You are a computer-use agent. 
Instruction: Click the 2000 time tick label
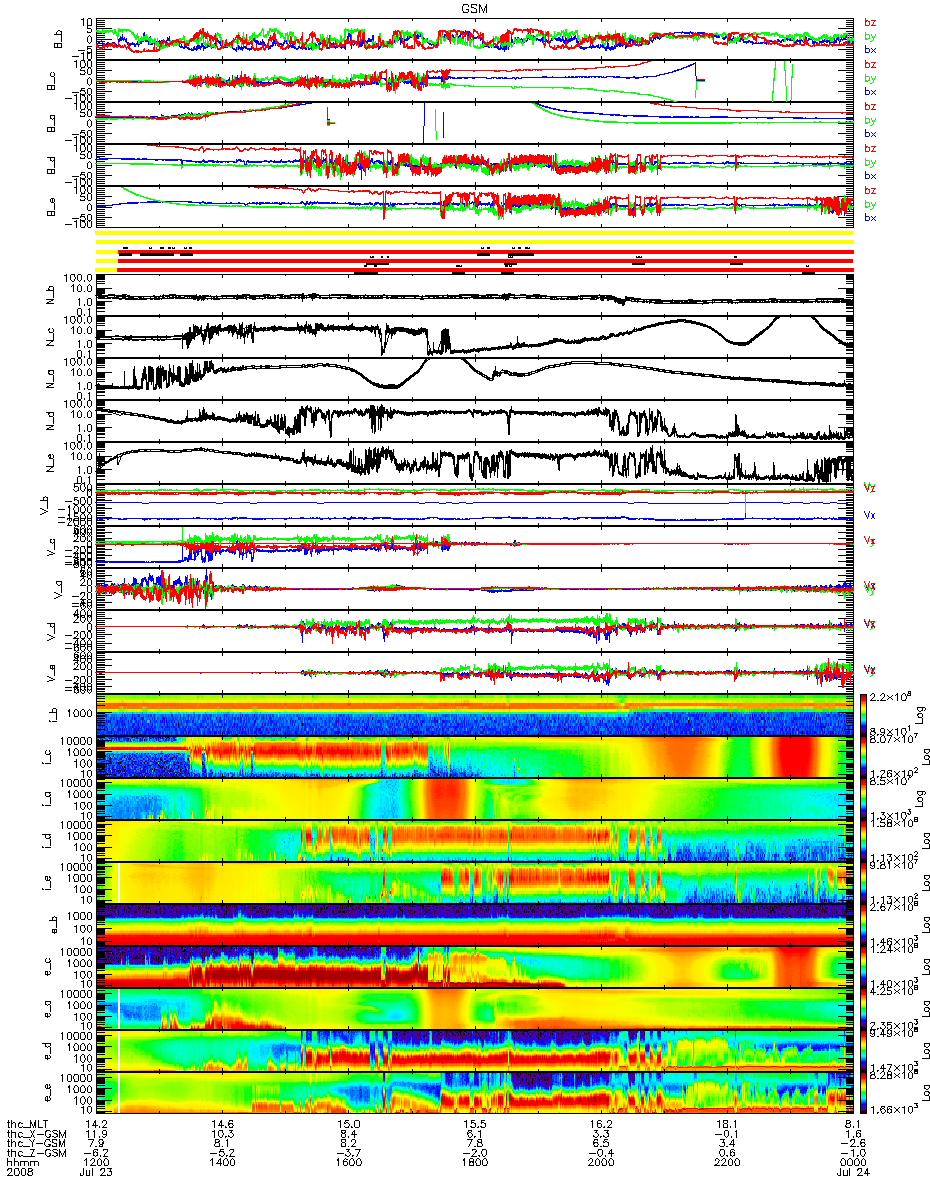pos(600,1163)
